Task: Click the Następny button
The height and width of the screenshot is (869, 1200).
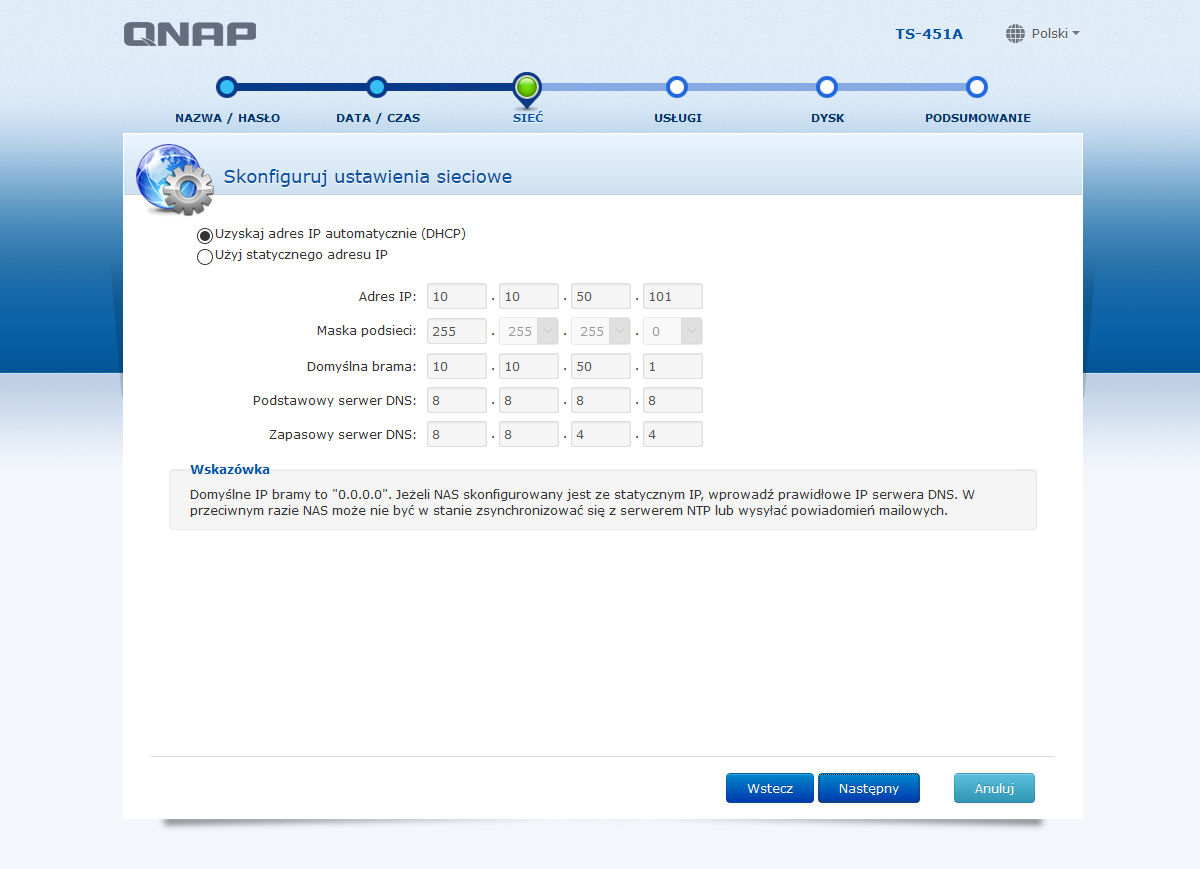Action: (869, 788)
